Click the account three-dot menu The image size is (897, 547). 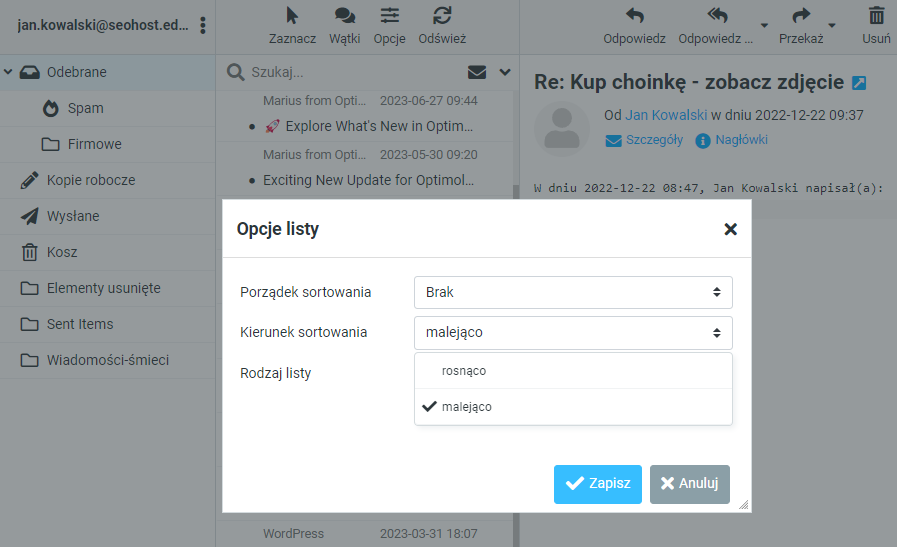click(203, 25)
